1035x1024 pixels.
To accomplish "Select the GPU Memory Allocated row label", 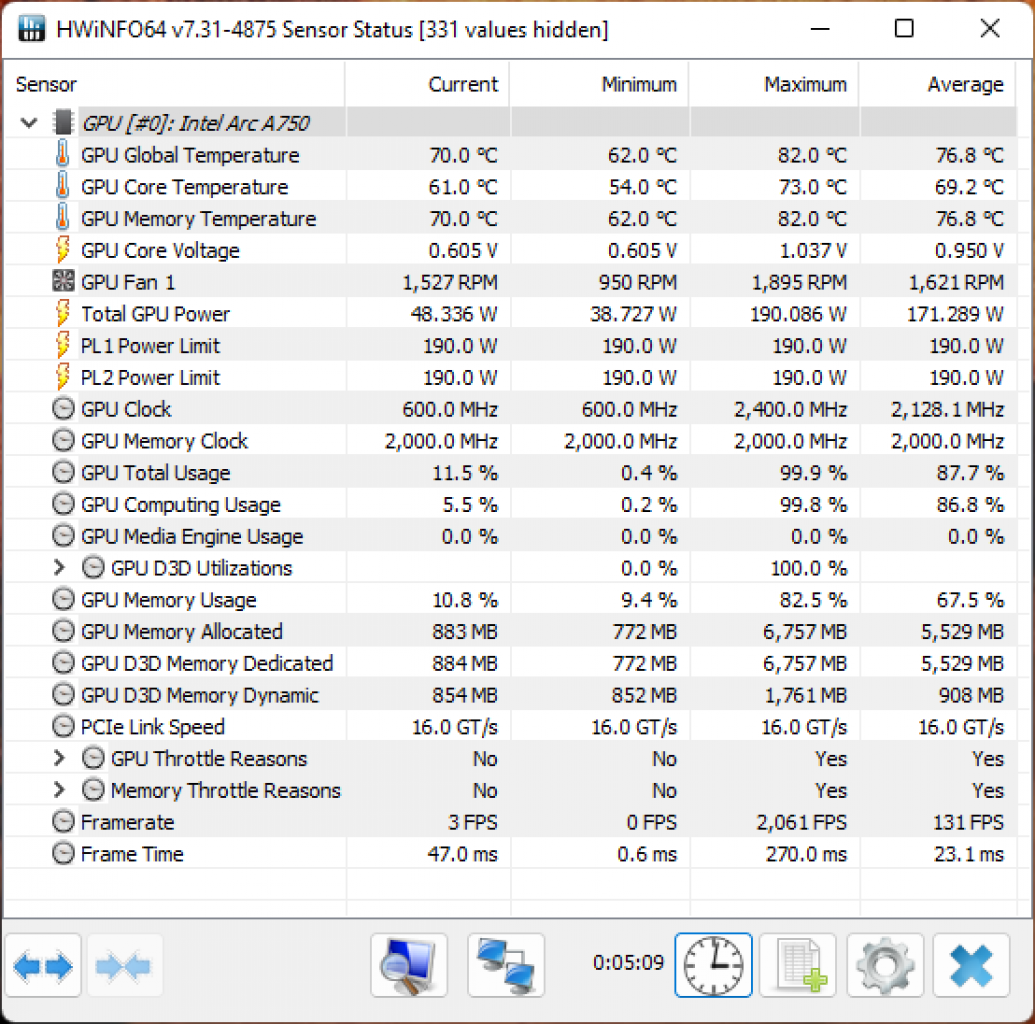I will point(182,631).
